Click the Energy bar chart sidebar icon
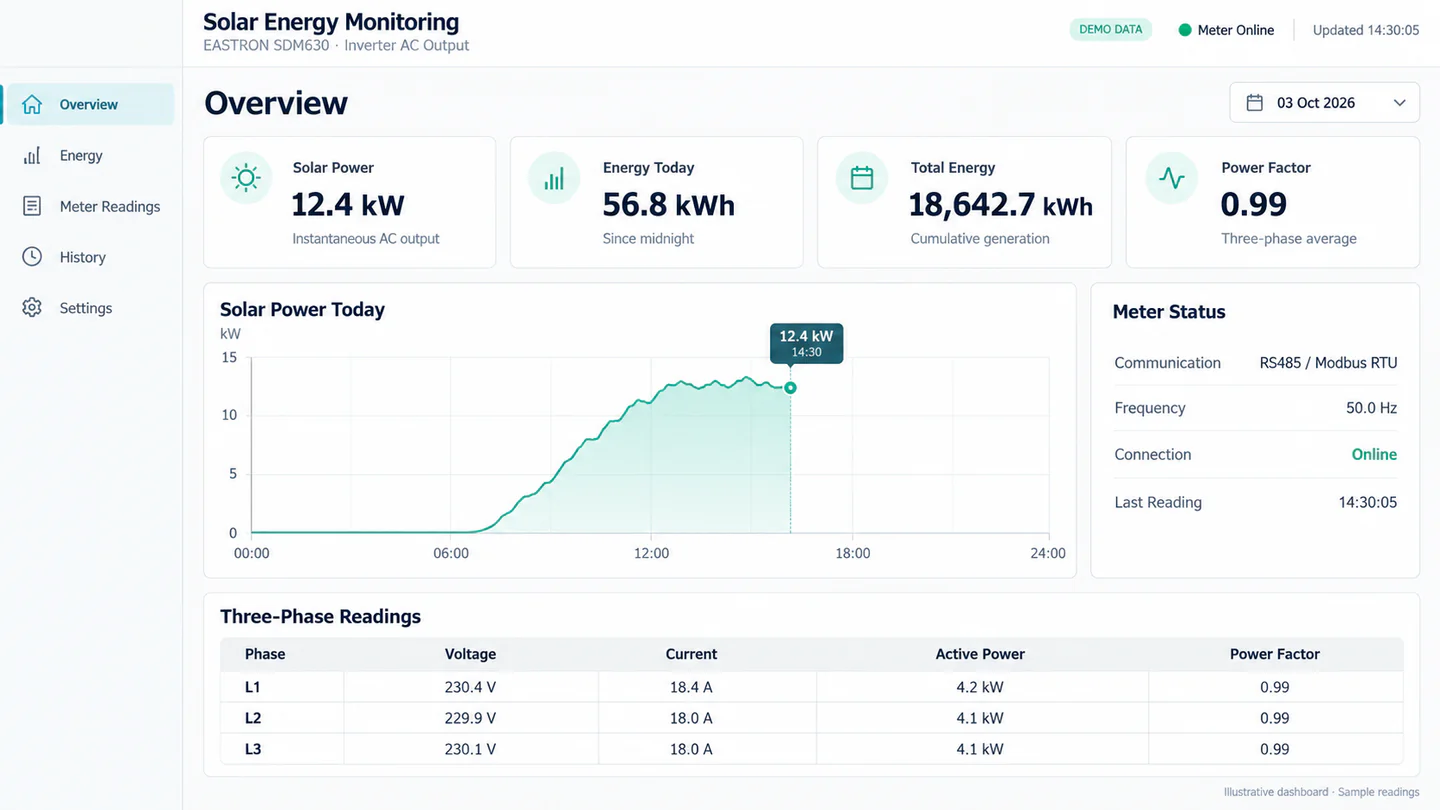Image resolution: width=1440 pixels, height=810 pixels. (x=32, y=155)
